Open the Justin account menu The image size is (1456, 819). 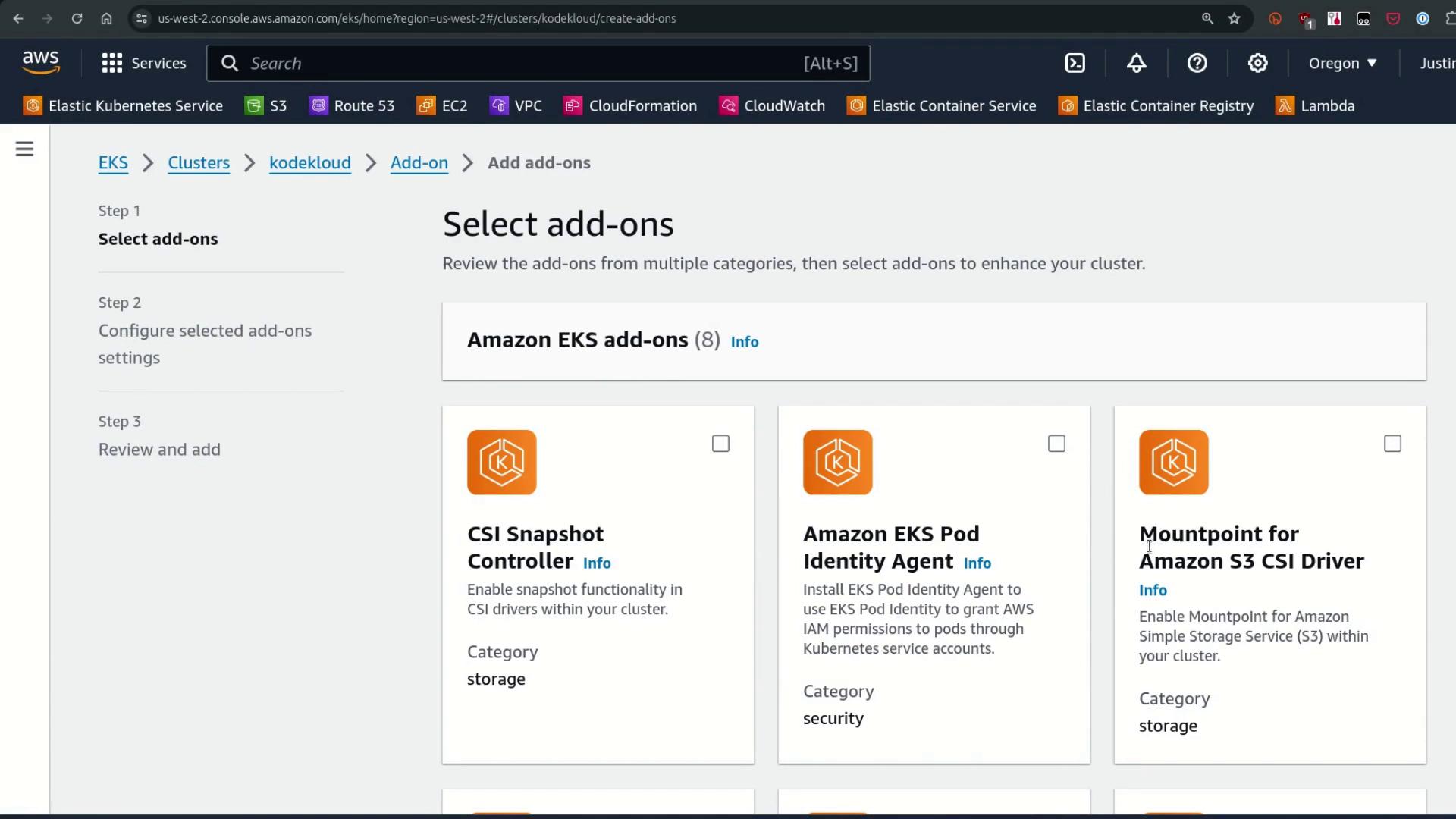tap(1436, 63)
